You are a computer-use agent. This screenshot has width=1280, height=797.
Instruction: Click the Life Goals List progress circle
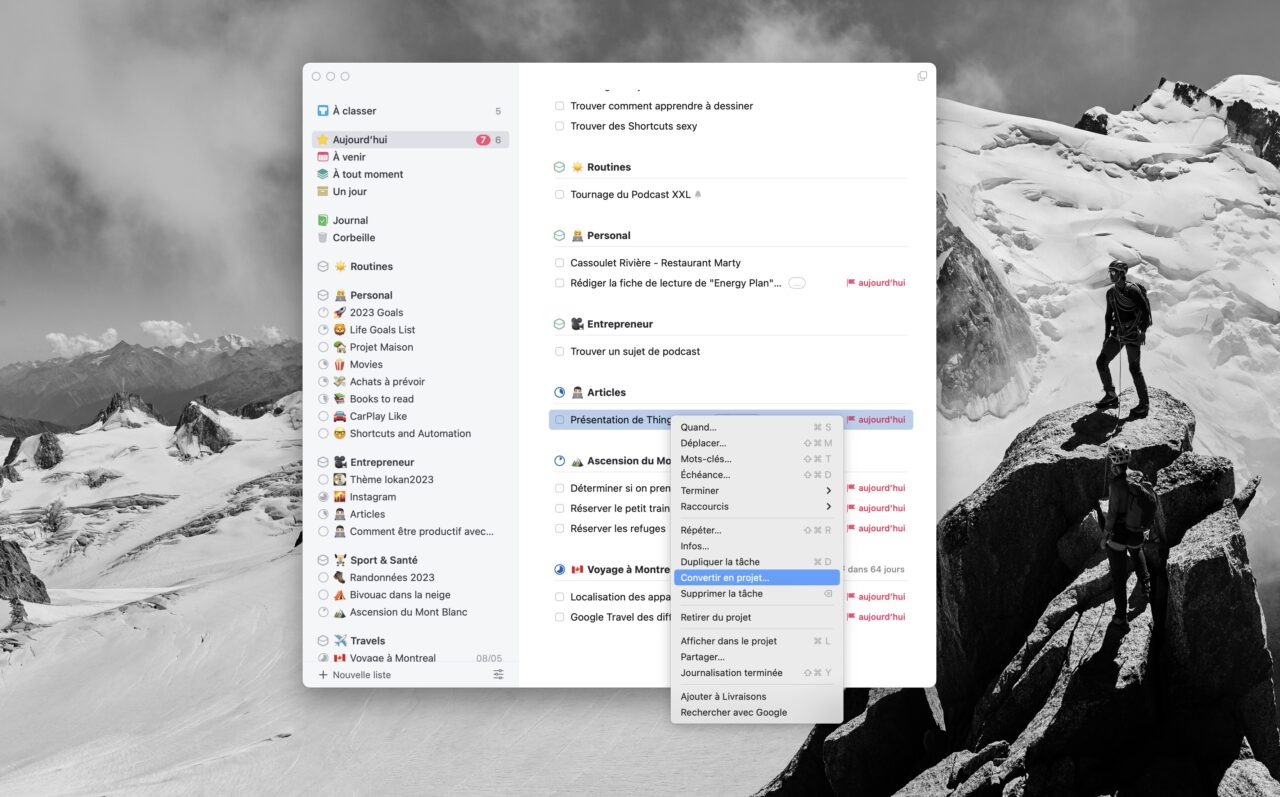tap(323, 330)
